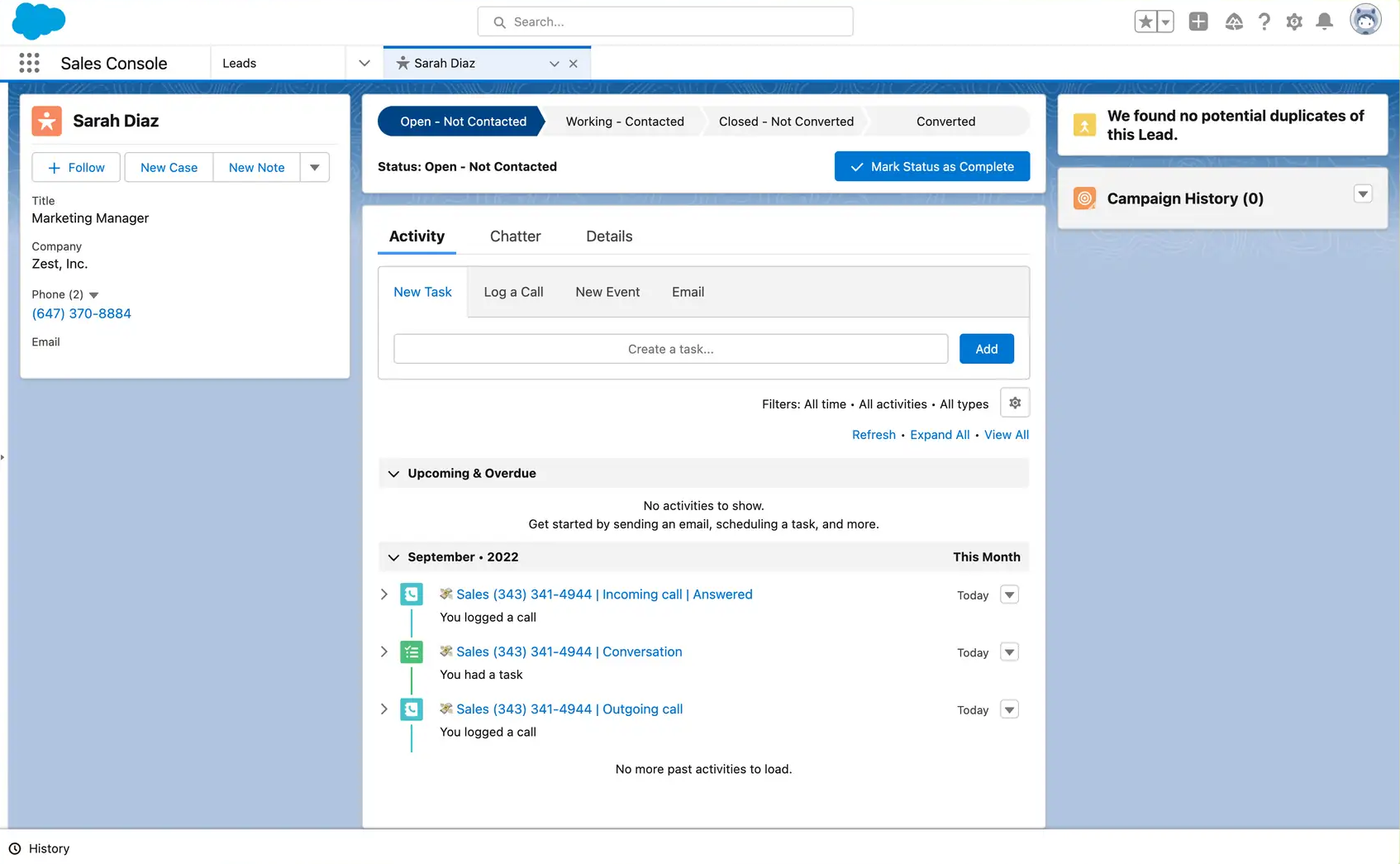Open the Conversation row action menu
The width and height of the screenshot is (1400, 864).
coord(1009,652)
